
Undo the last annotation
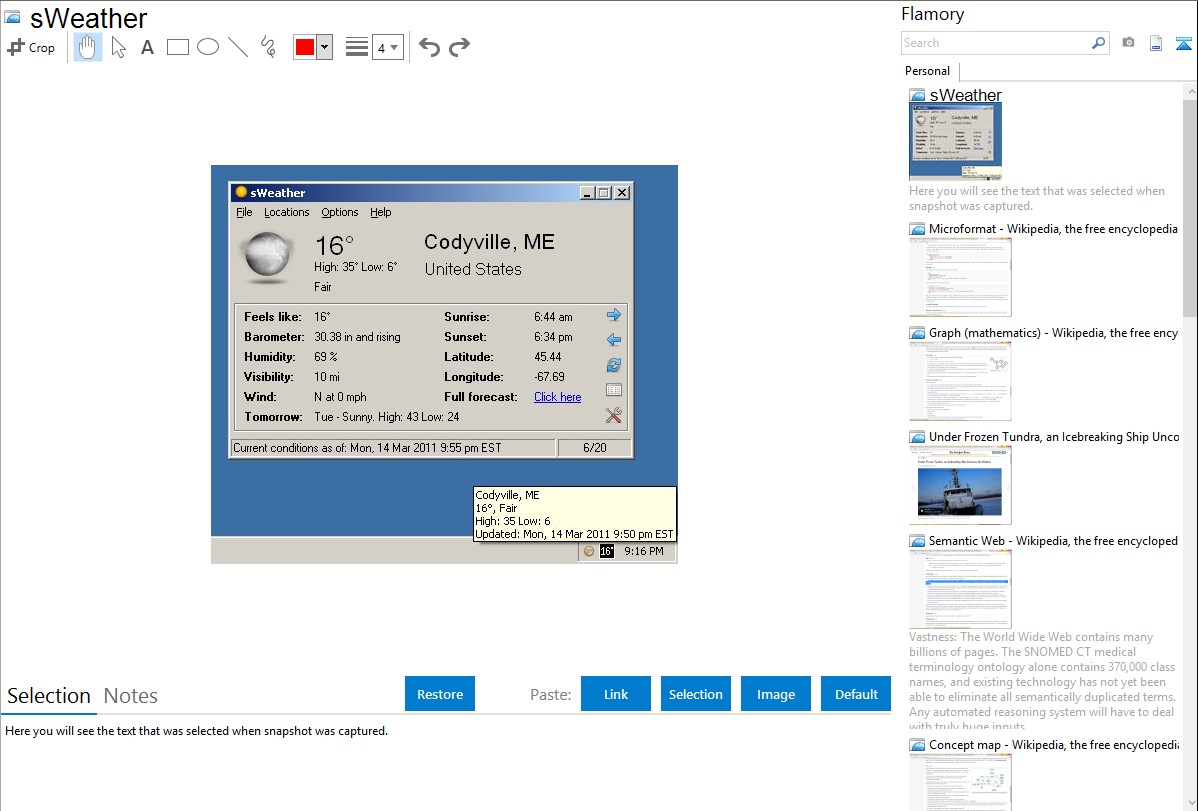click(x=429, y=47)
